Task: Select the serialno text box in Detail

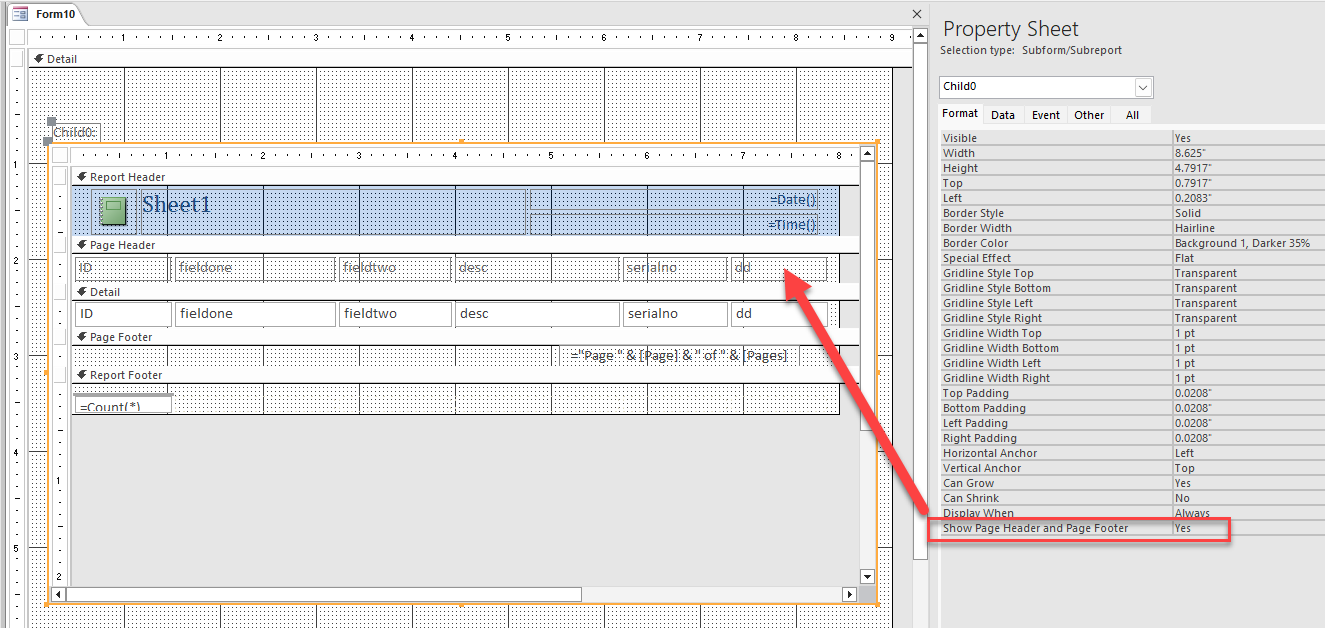Action: pos(675,314)
